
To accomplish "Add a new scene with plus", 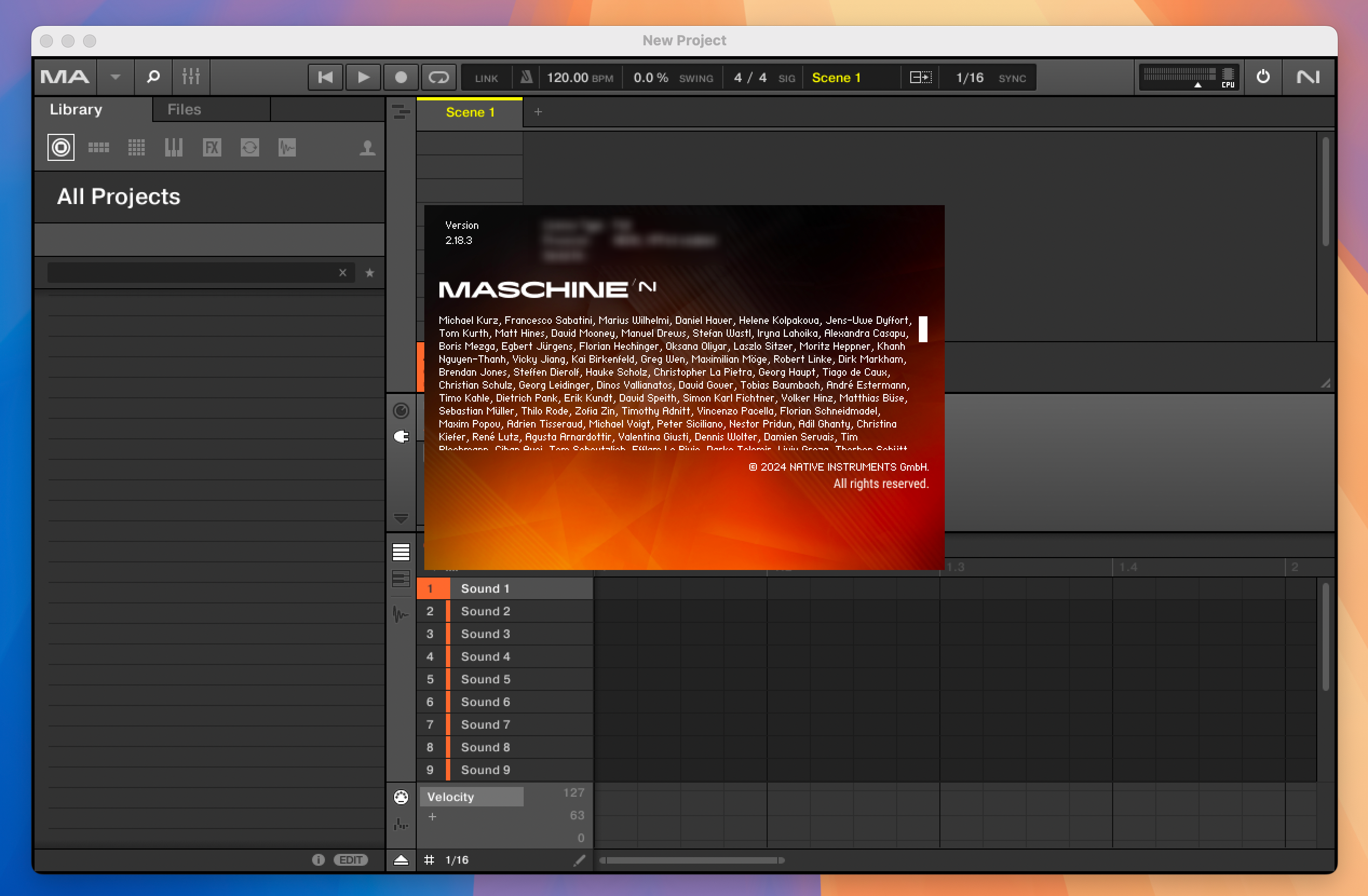I will 538,112.
